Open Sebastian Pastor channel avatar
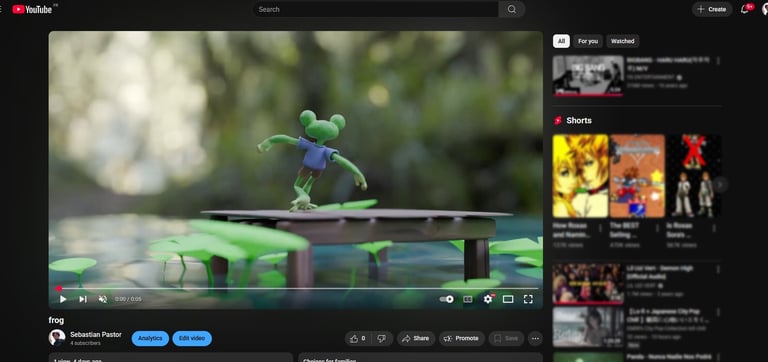768x362 pixels. [x=57, y=338]
